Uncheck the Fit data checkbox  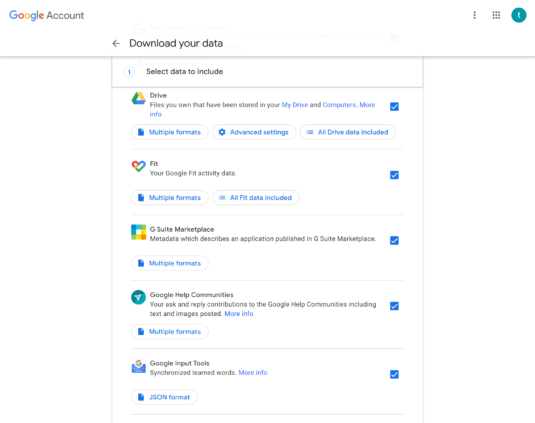point(394,175)
